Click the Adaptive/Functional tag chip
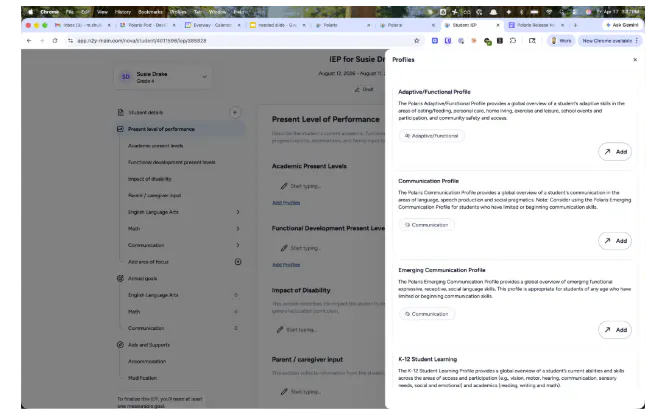This screenshot has width=652, height=418. (434, 136)
